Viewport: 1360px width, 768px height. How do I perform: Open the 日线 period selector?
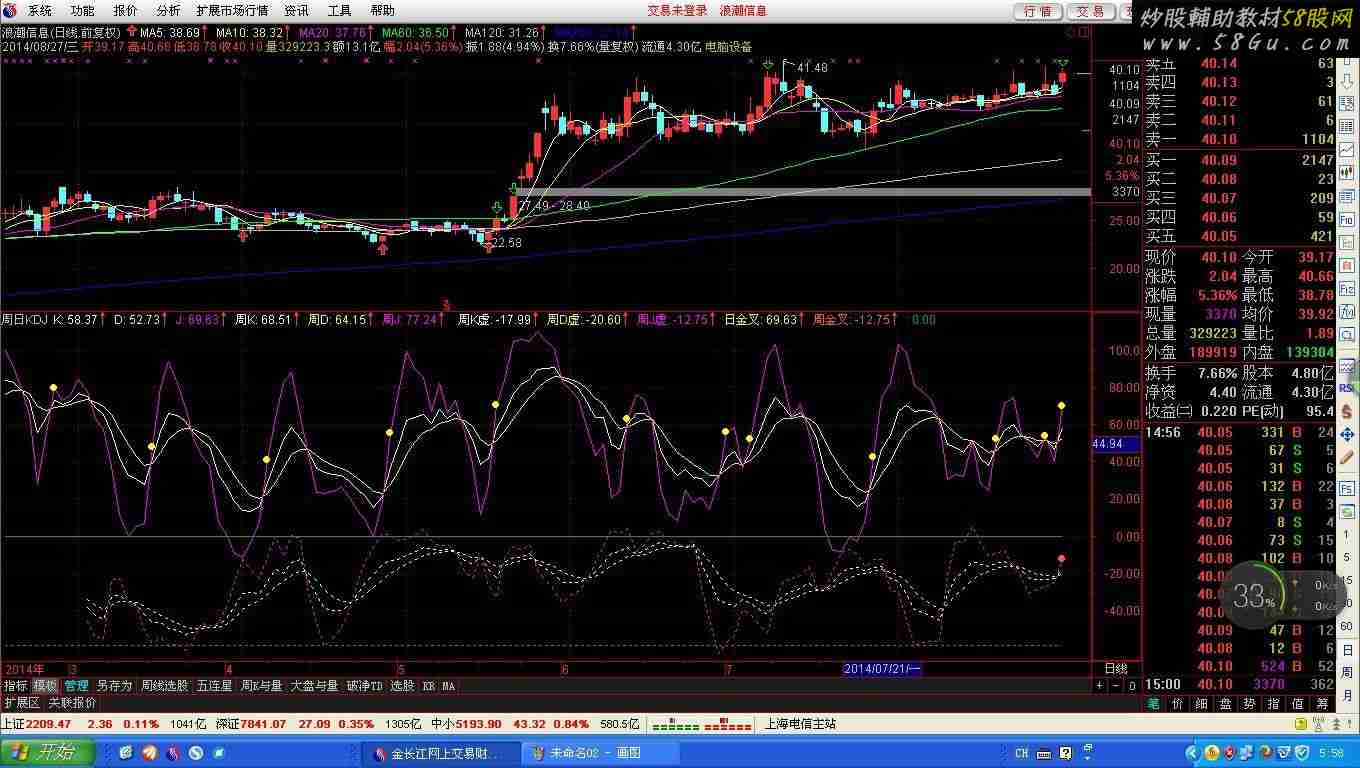click(x=1115, y=668)
